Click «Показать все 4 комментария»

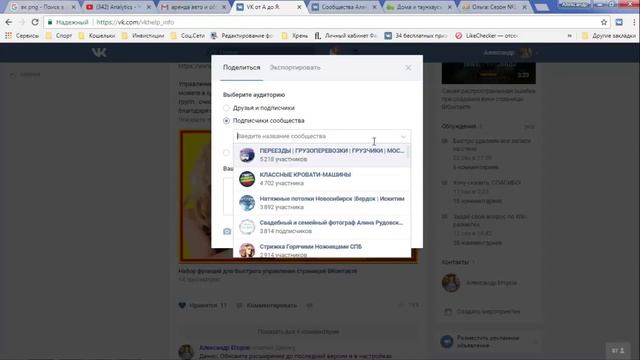pos(298,331)
